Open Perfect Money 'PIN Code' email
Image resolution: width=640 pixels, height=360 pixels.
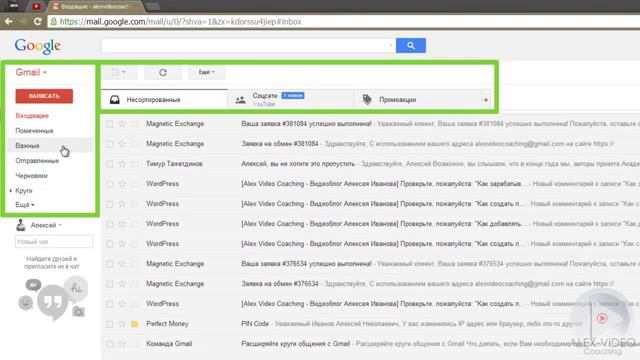coord(255,324)
